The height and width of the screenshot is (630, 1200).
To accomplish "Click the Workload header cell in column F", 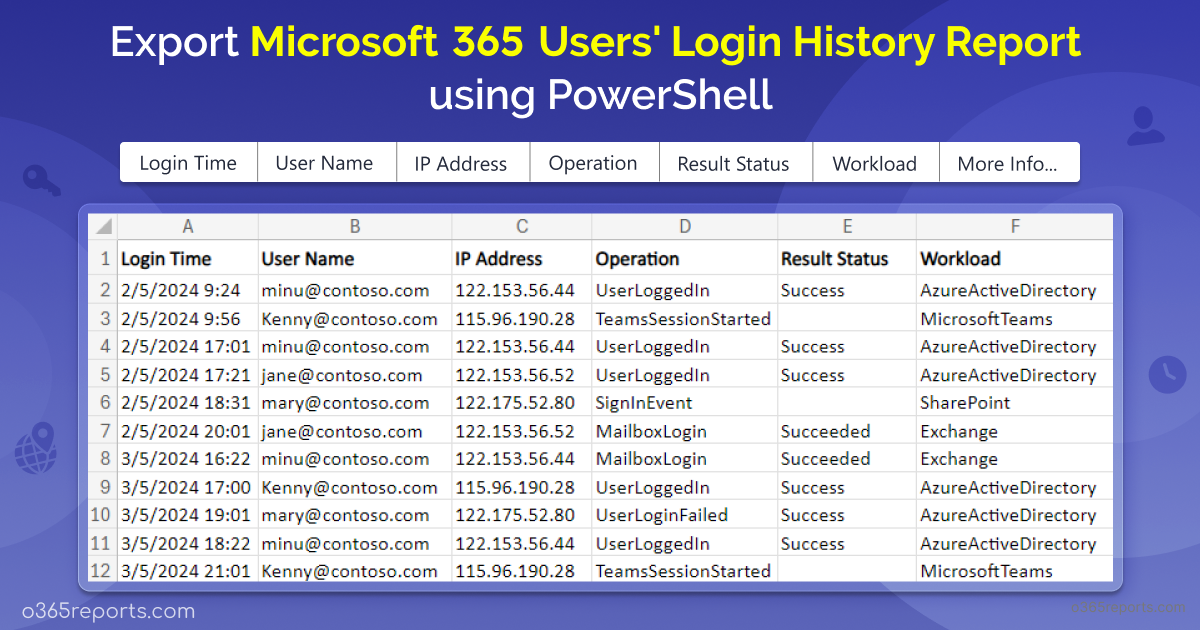I will click(960, 259).
